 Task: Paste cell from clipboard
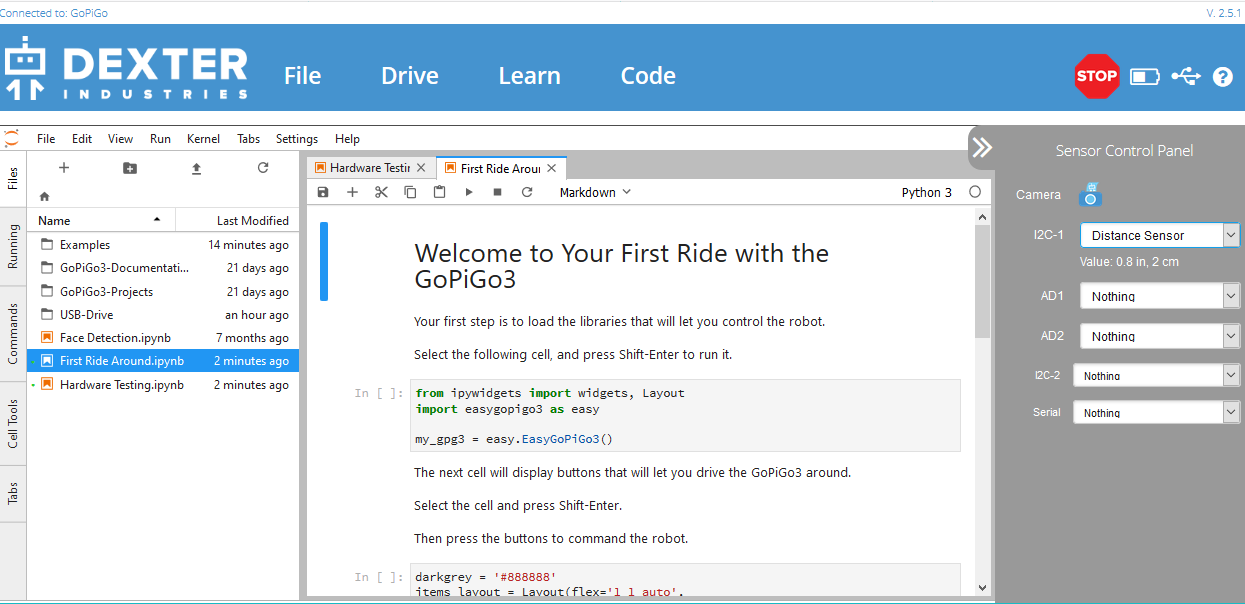coord(439,192)
